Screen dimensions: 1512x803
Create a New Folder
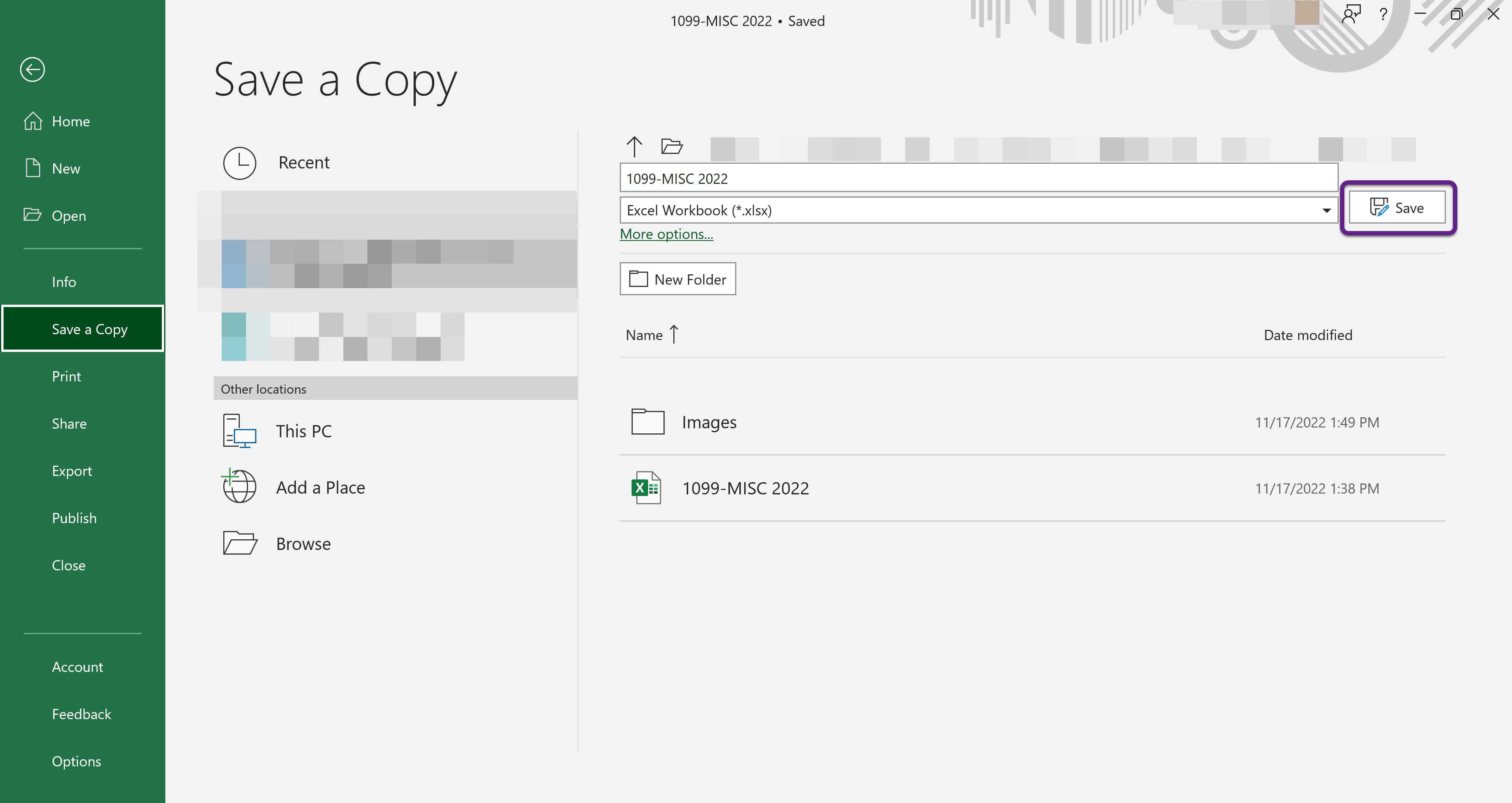click(677, 279)
